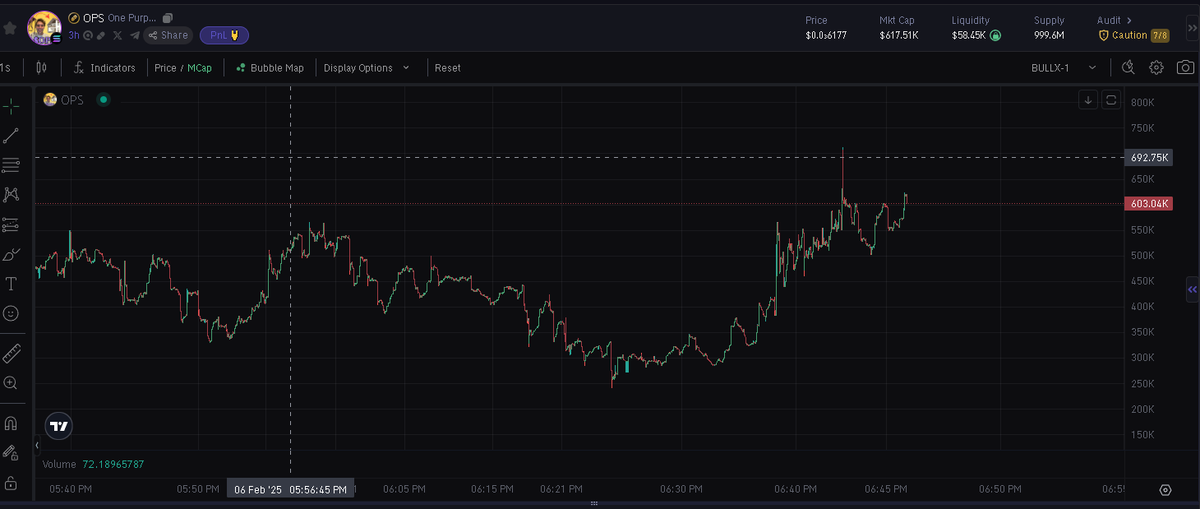This screenshot has width=1200, height=509.
Task: Click the Caution 7/8 audit badge
Action: tap(1134, 35)
